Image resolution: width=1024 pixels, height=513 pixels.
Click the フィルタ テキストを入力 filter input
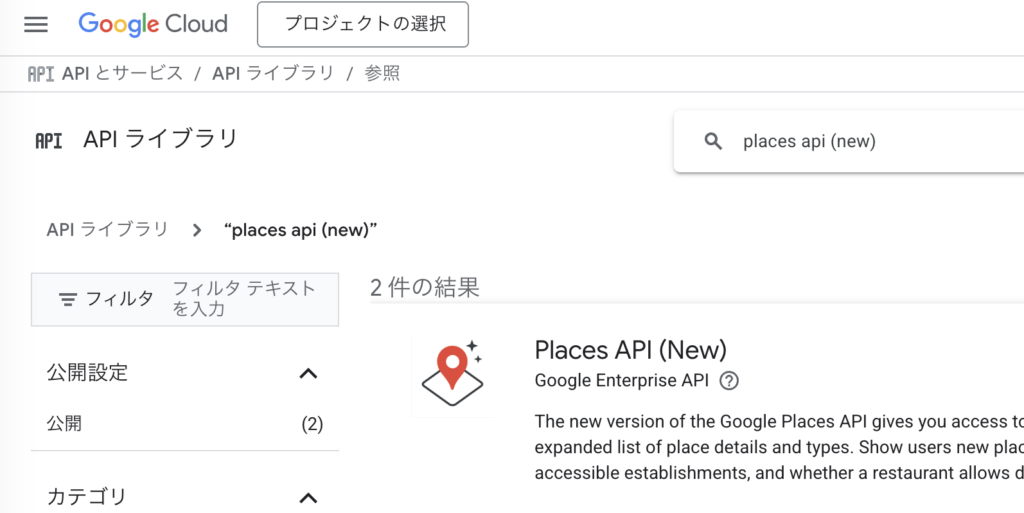pos(245,299)
